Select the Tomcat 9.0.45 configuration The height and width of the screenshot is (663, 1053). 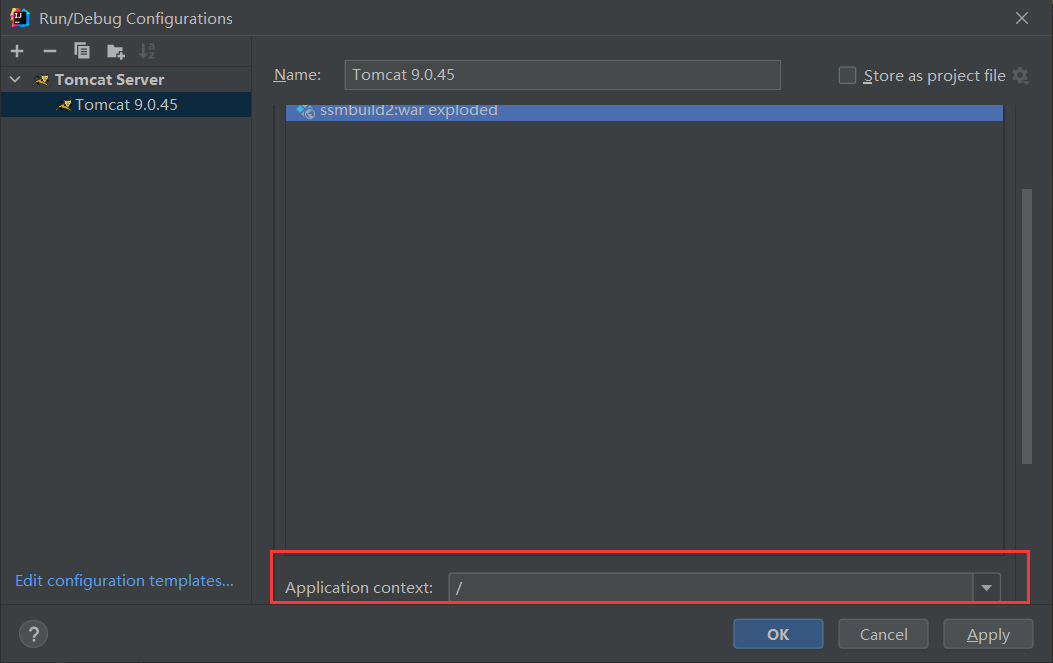[126, 105]
